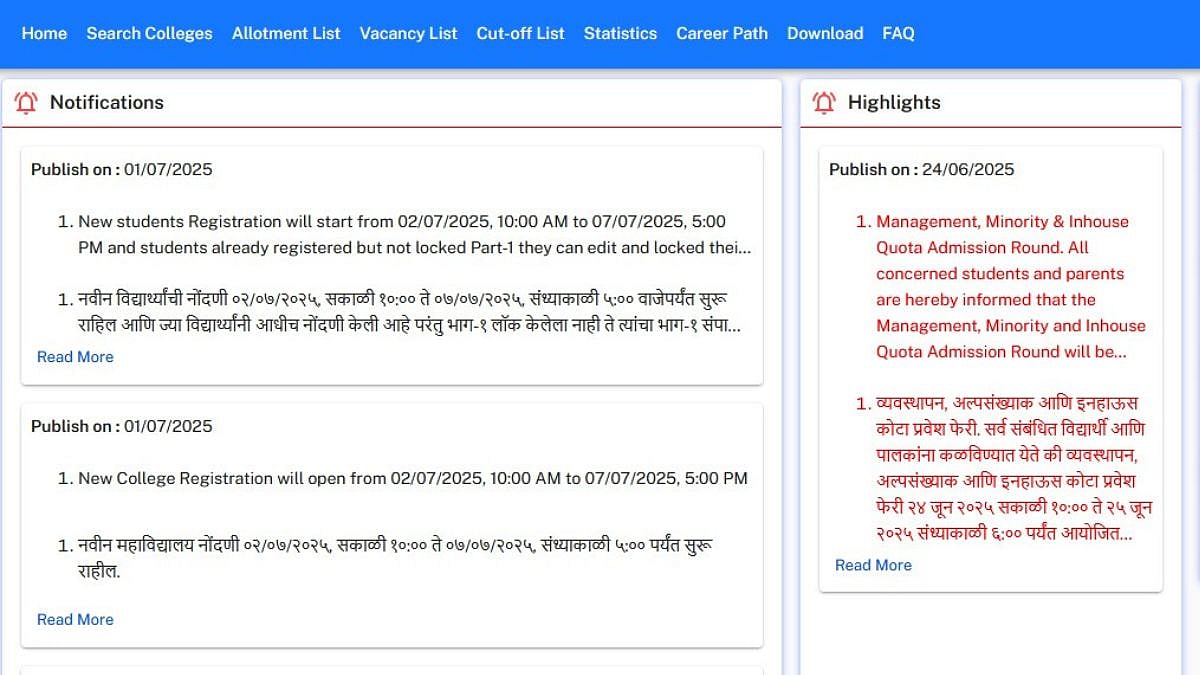
Task: Click the Highlights panel heading text
Action: 894,102
